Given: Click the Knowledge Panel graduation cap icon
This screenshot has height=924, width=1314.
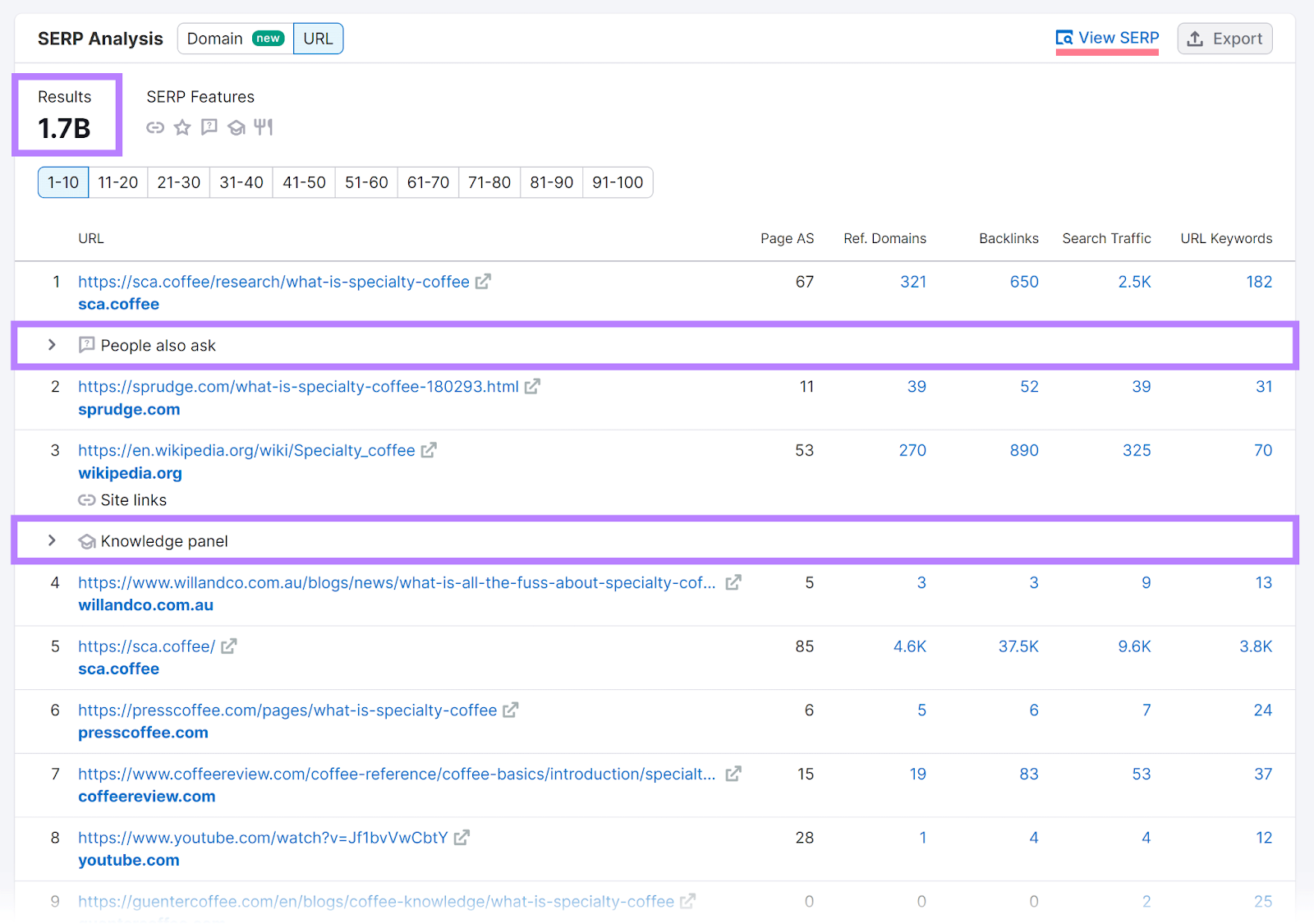Looking at the screenshot, I should 237,127.
